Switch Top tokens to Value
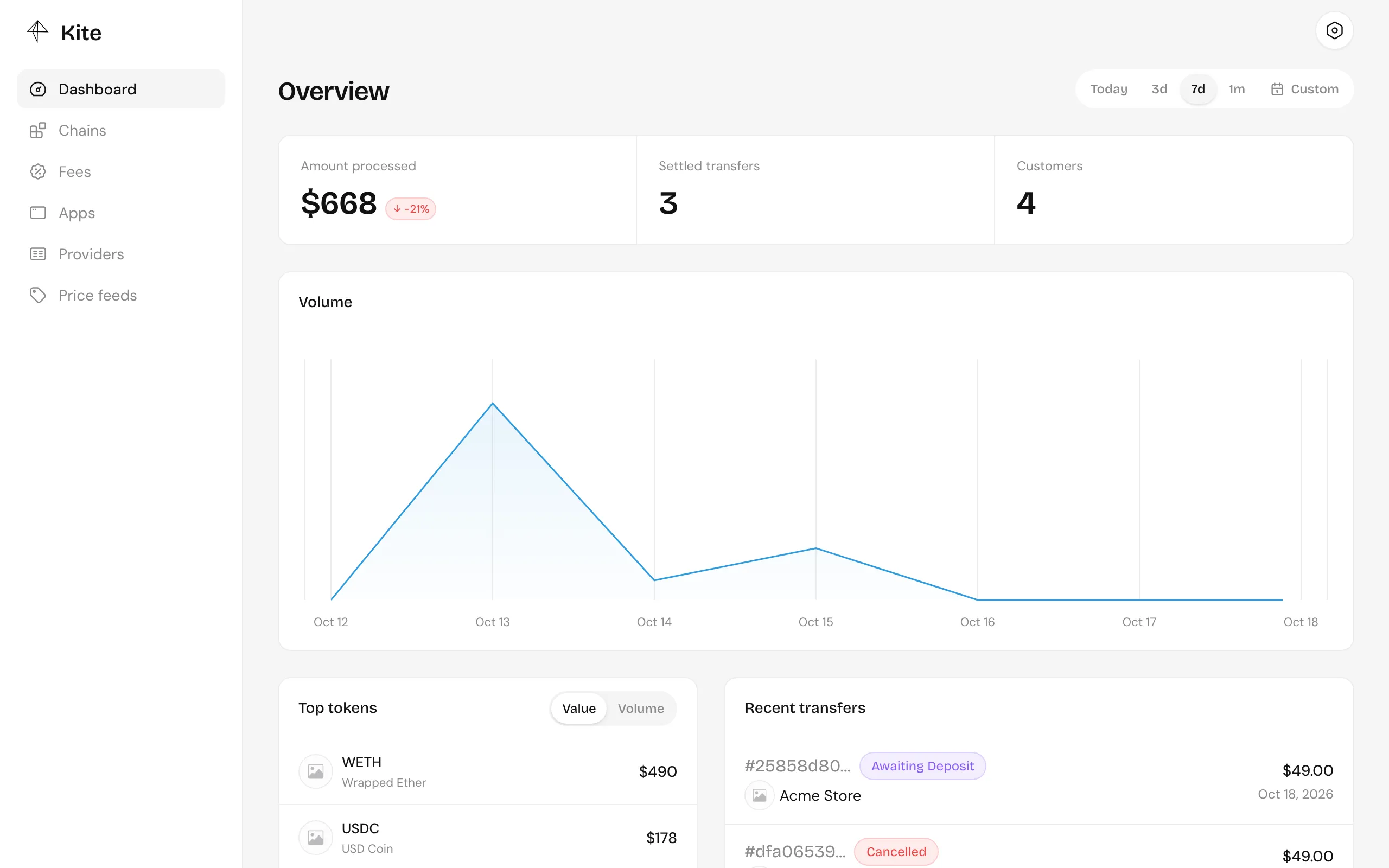 coord(578,709)
